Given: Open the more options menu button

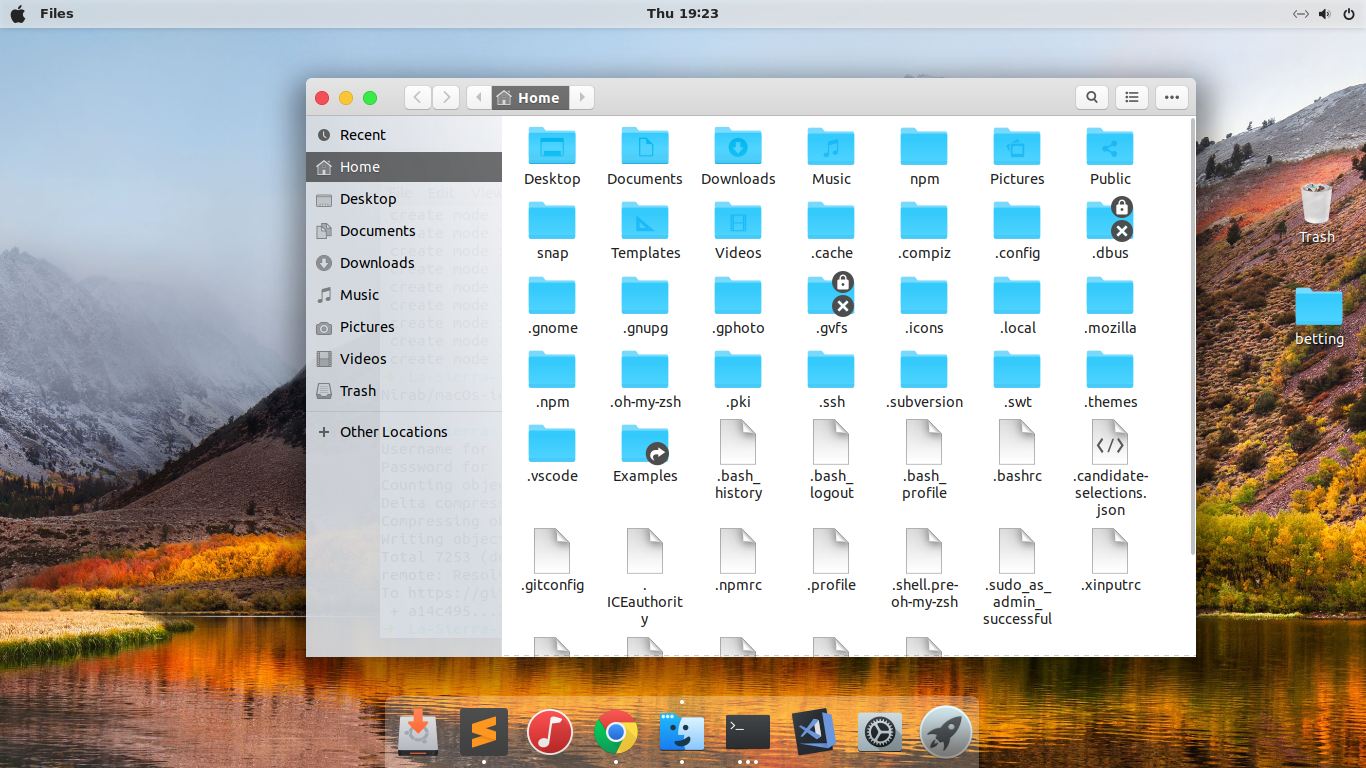Looking at the screenshot, I should 1172,97.
